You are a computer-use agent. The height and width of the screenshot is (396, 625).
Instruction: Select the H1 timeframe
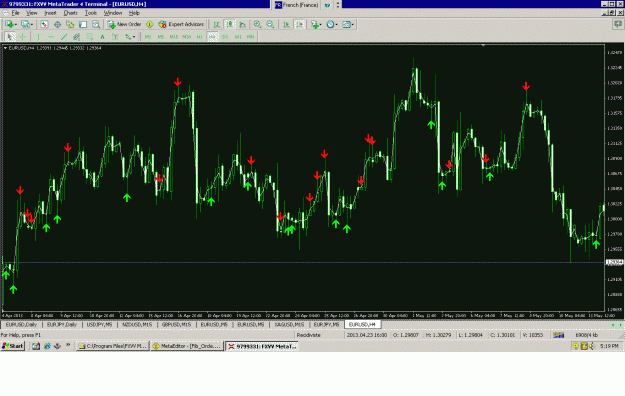[x=200, y=37]
